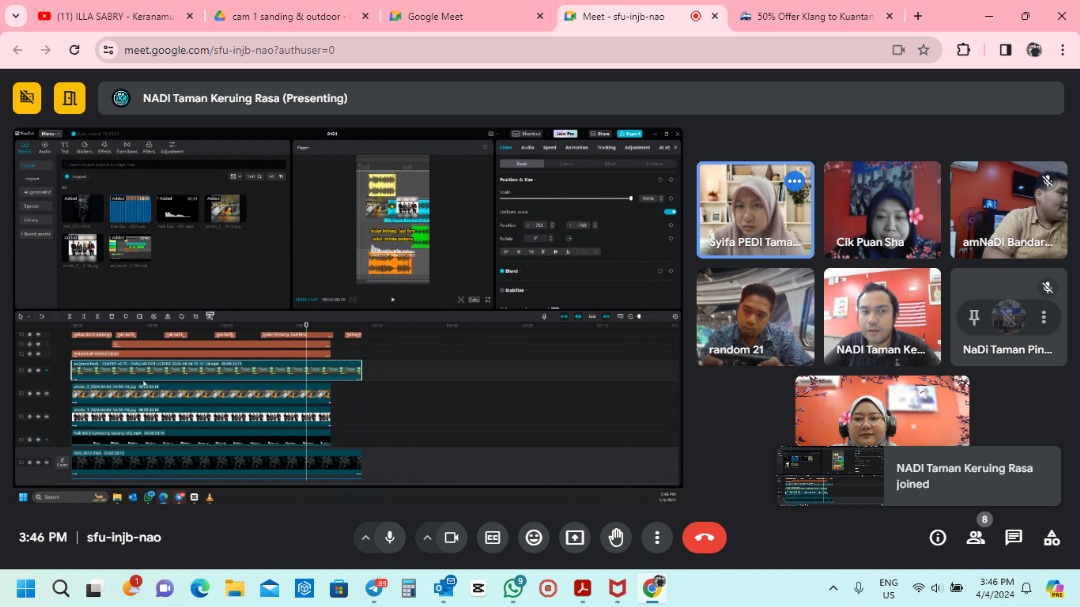The width and height of the screenshot is (1080, 607).
Task: Bookmark this page with the star icon
Action: pyautogui.click(x=924, y=50)
